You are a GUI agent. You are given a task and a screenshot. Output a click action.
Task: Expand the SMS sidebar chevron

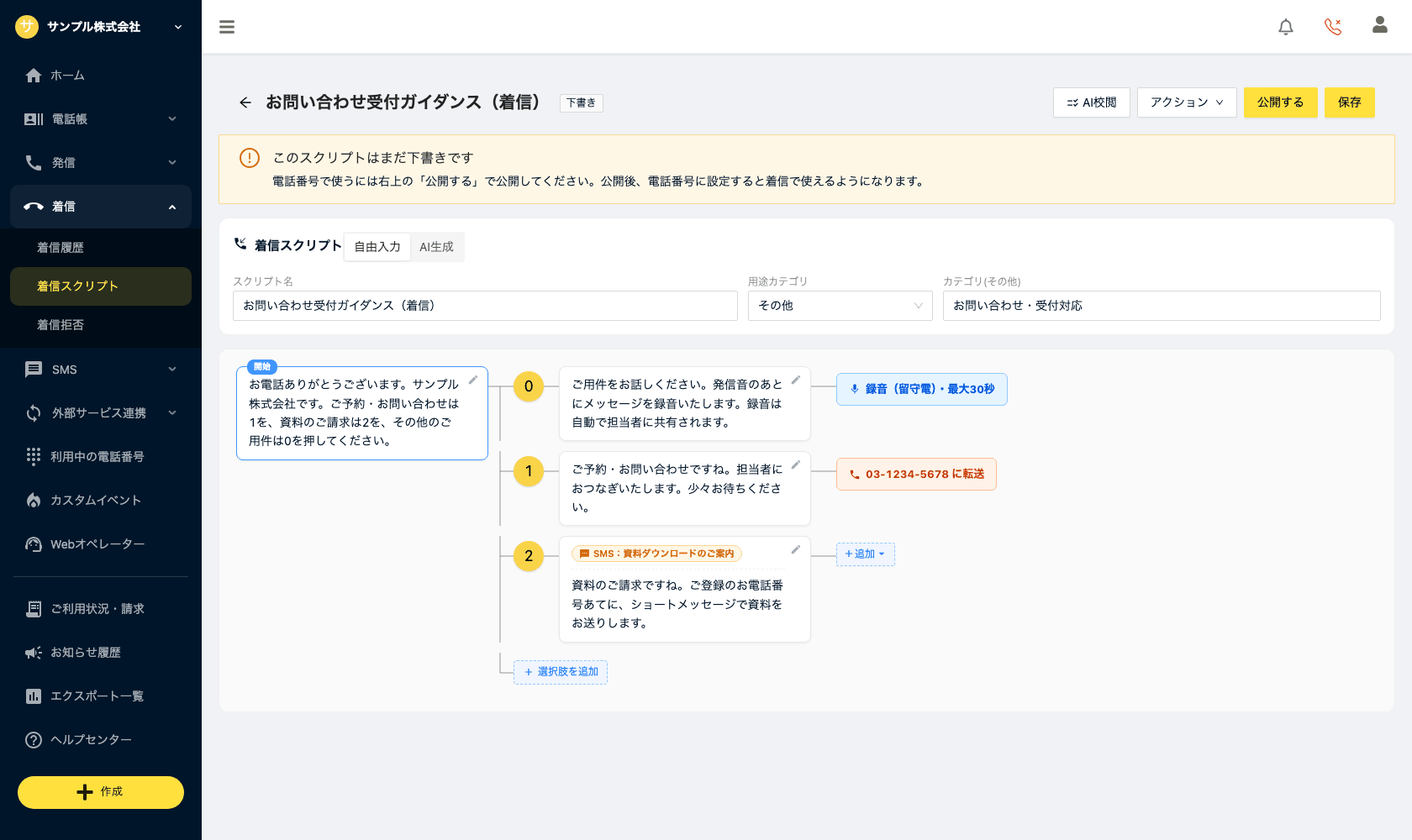[172, 370]
